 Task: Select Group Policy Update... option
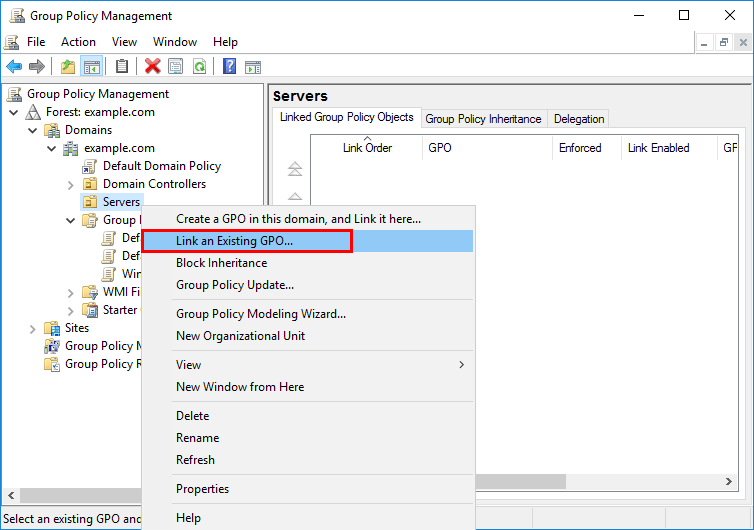308,285
